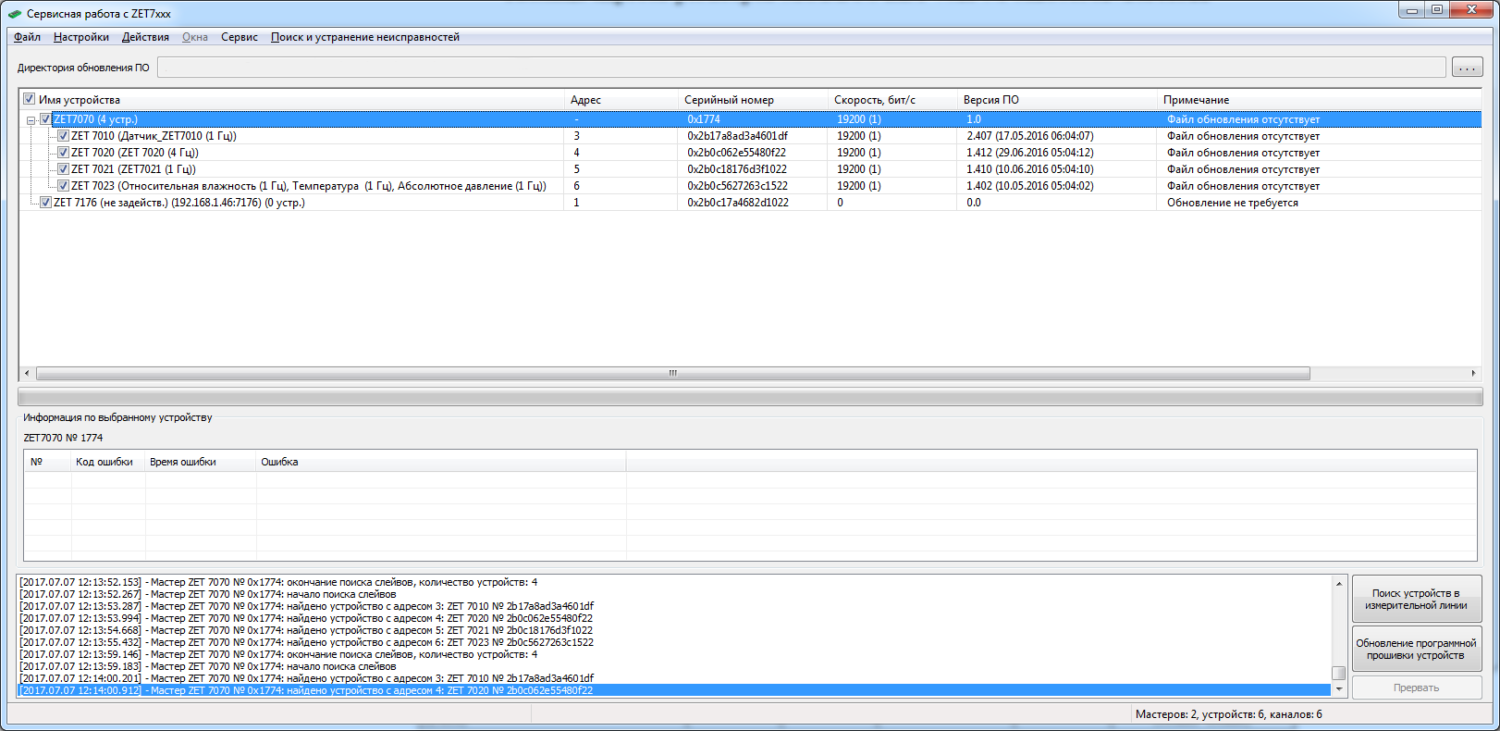The image size is (1500, 731).
Task: Toggle the header checkbox beside Имя устройства
Action: point(29,100)
